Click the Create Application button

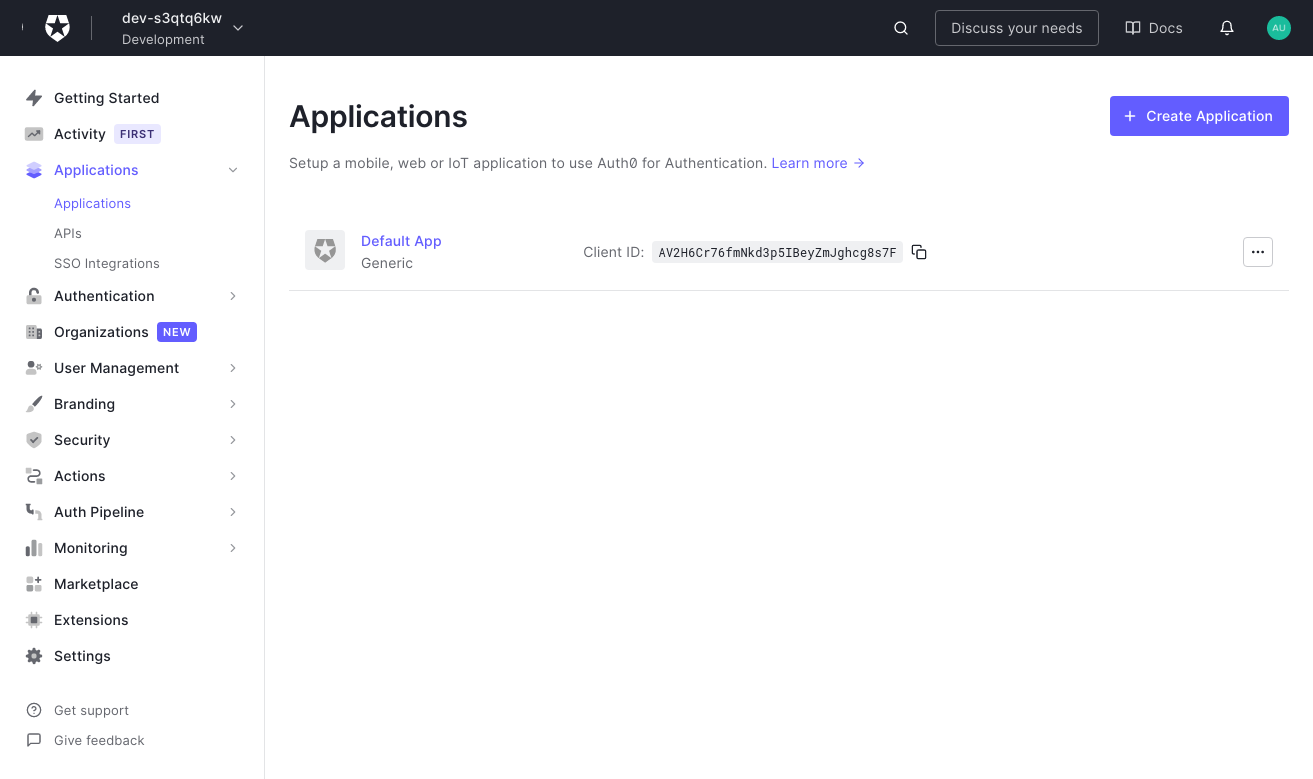1199,116
